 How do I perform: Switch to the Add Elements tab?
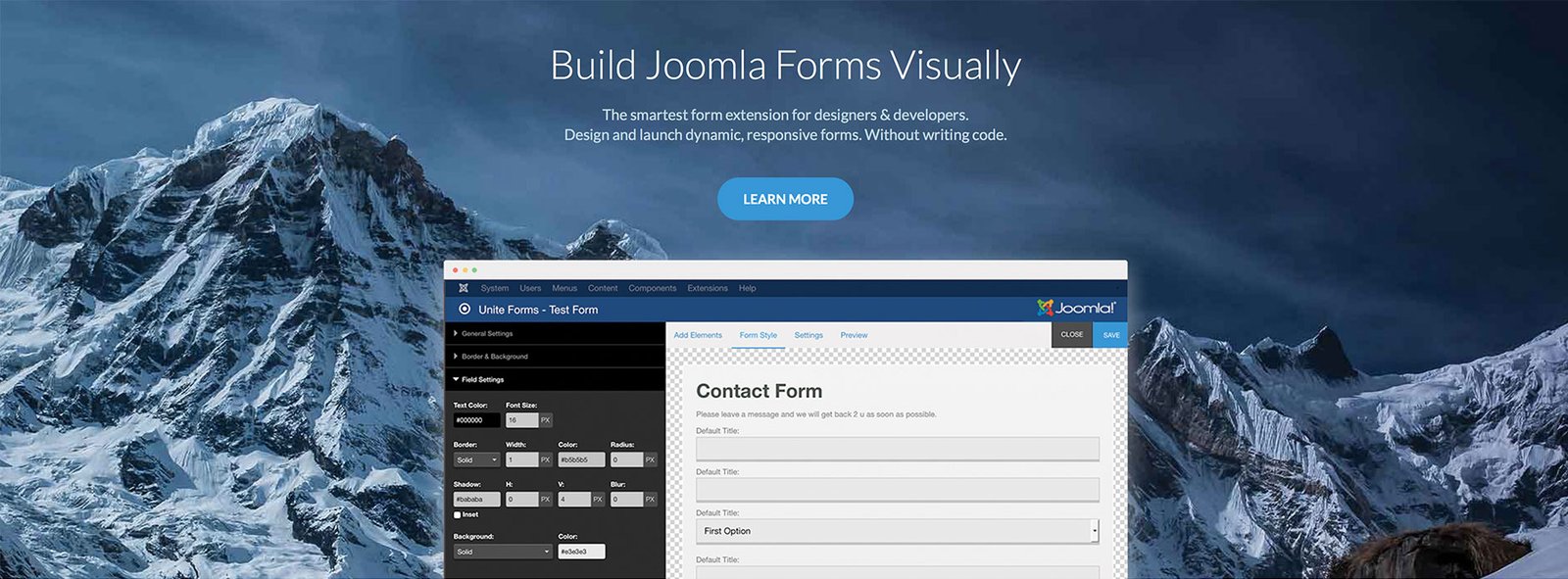pos(698,335)
